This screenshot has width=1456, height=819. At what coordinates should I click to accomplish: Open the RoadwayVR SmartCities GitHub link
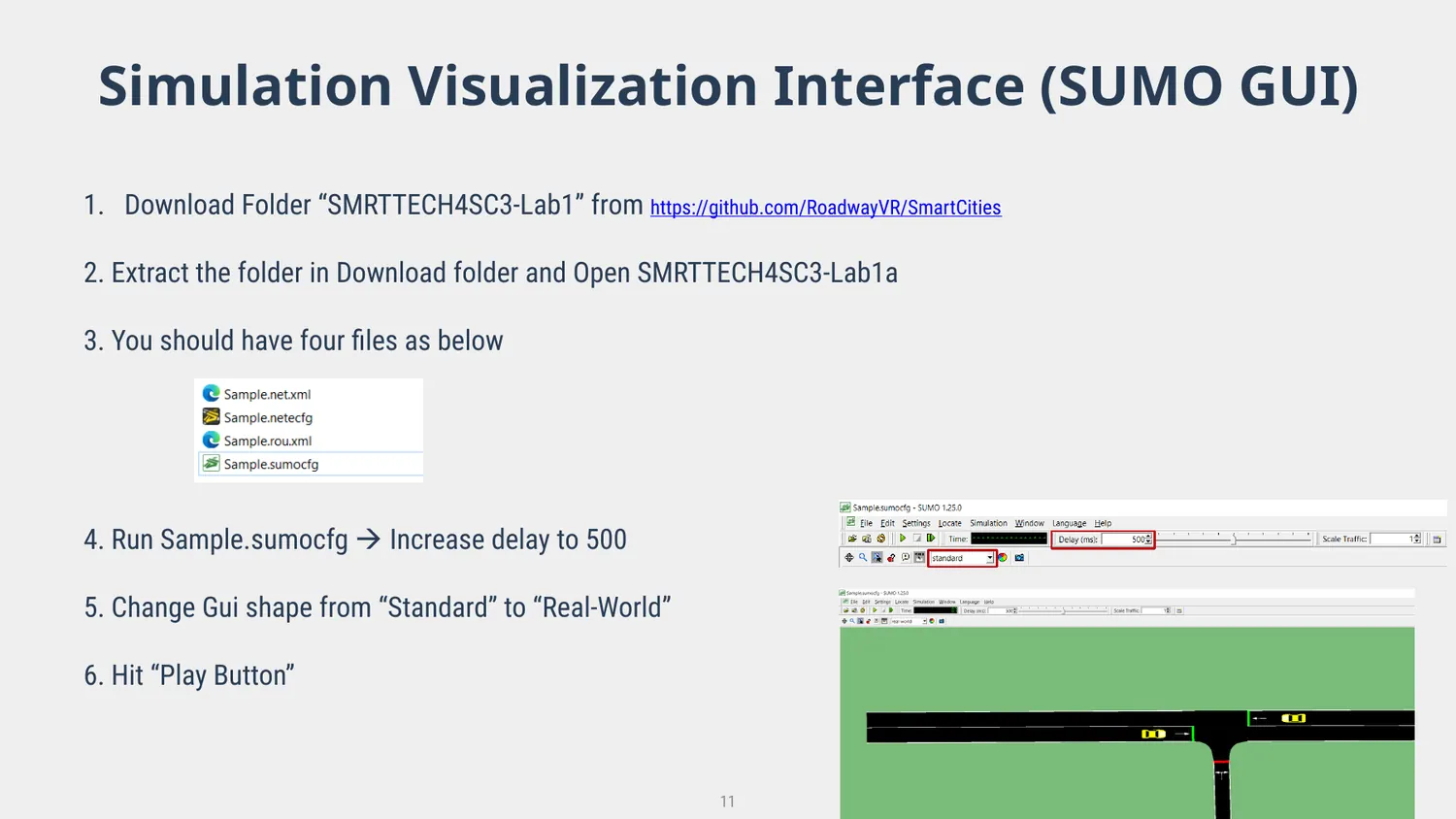coord(825,208)
